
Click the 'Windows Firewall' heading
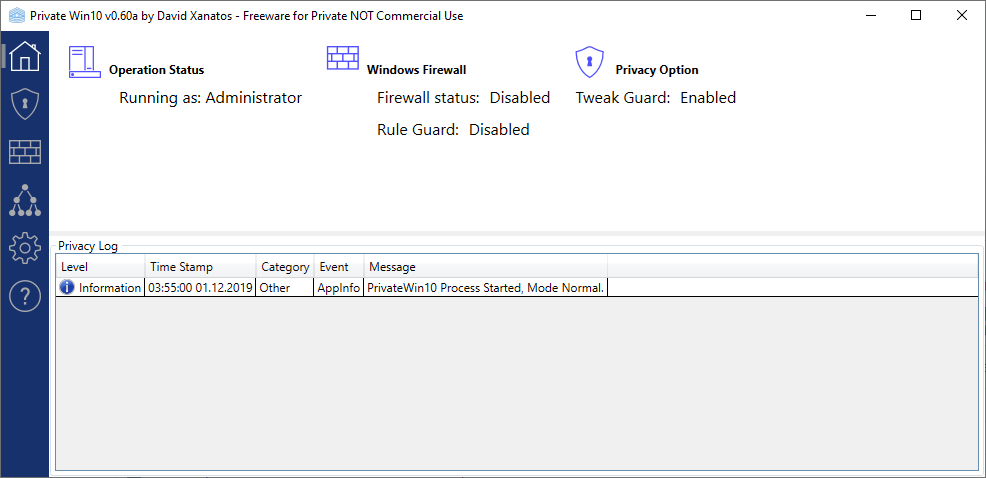[x=416, y=70]
